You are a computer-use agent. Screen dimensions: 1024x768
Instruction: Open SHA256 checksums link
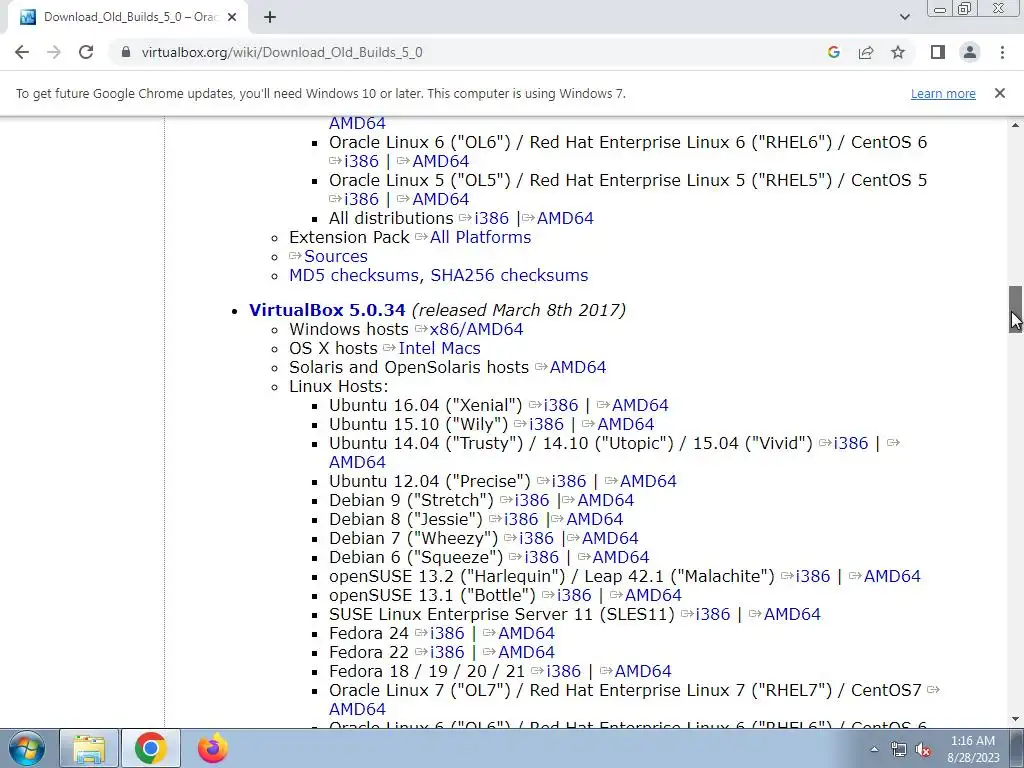click(509, 275)
